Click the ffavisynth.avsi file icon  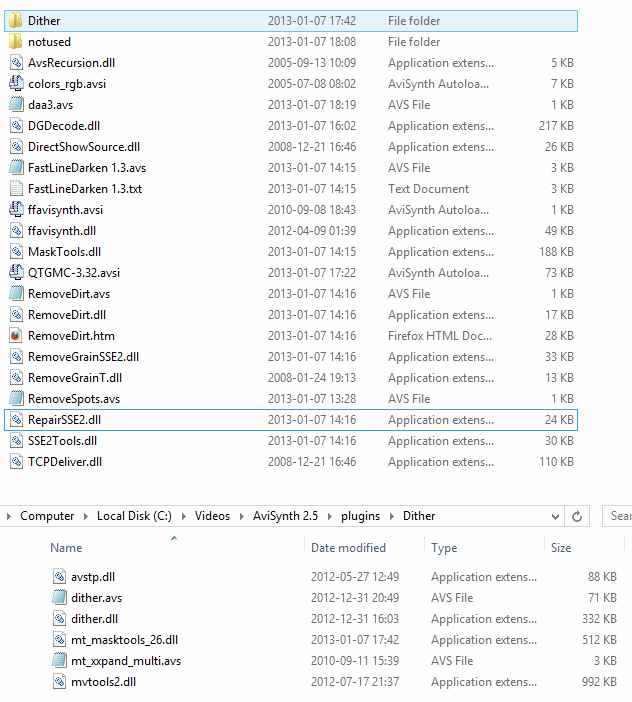16,210
